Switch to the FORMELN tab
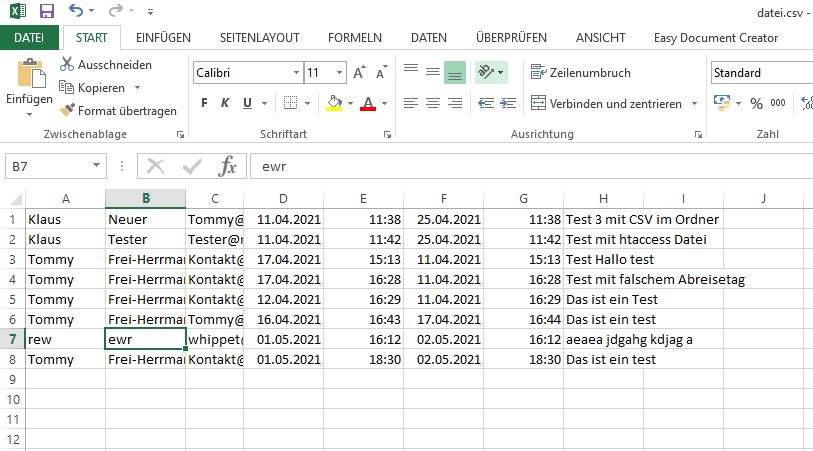The width and height of the screenshot is (813, 451). tap(355, 38)
